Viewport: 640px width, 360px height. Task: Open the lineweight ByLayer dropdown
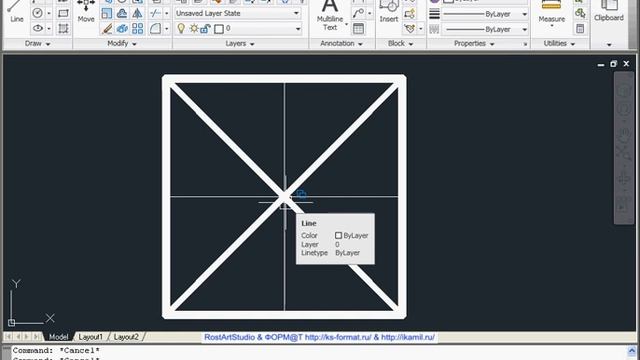point(484,14)
